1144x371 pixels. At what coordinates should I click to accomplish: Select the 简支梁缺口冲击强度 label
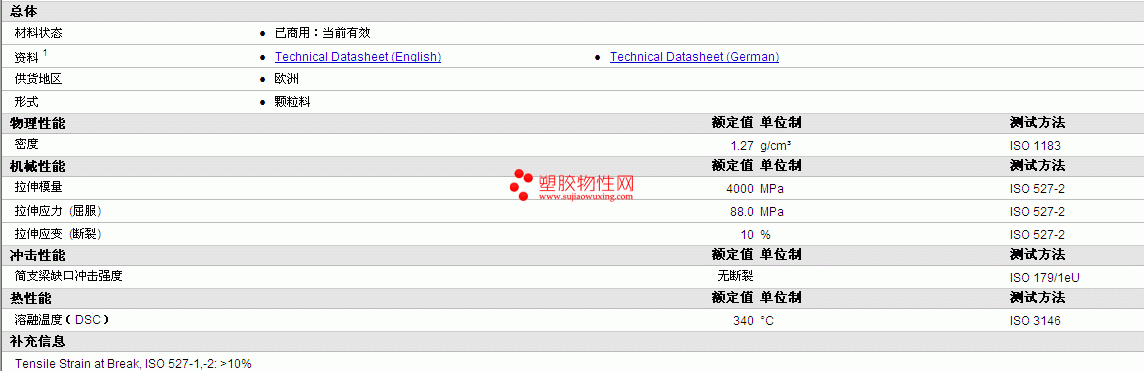pos(69,276)
